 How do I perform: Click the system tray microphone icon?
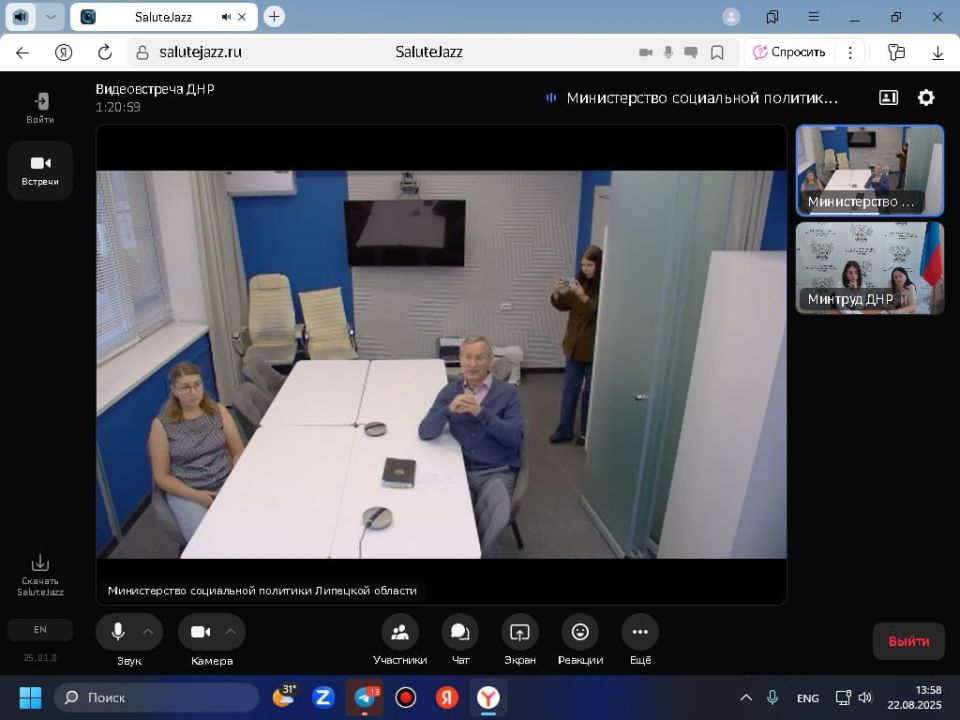773,697
